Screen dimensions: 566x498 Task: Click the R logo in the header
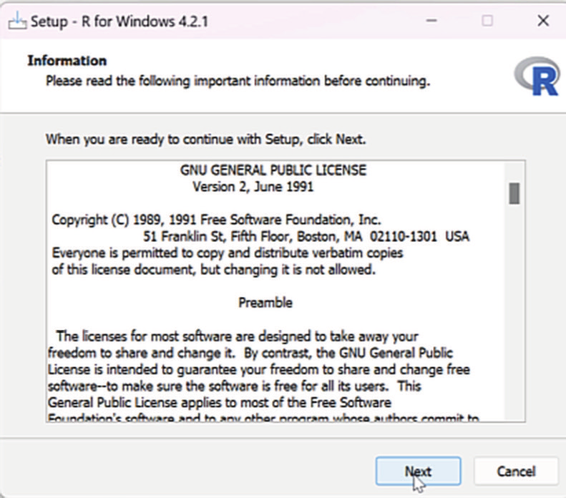537,76
